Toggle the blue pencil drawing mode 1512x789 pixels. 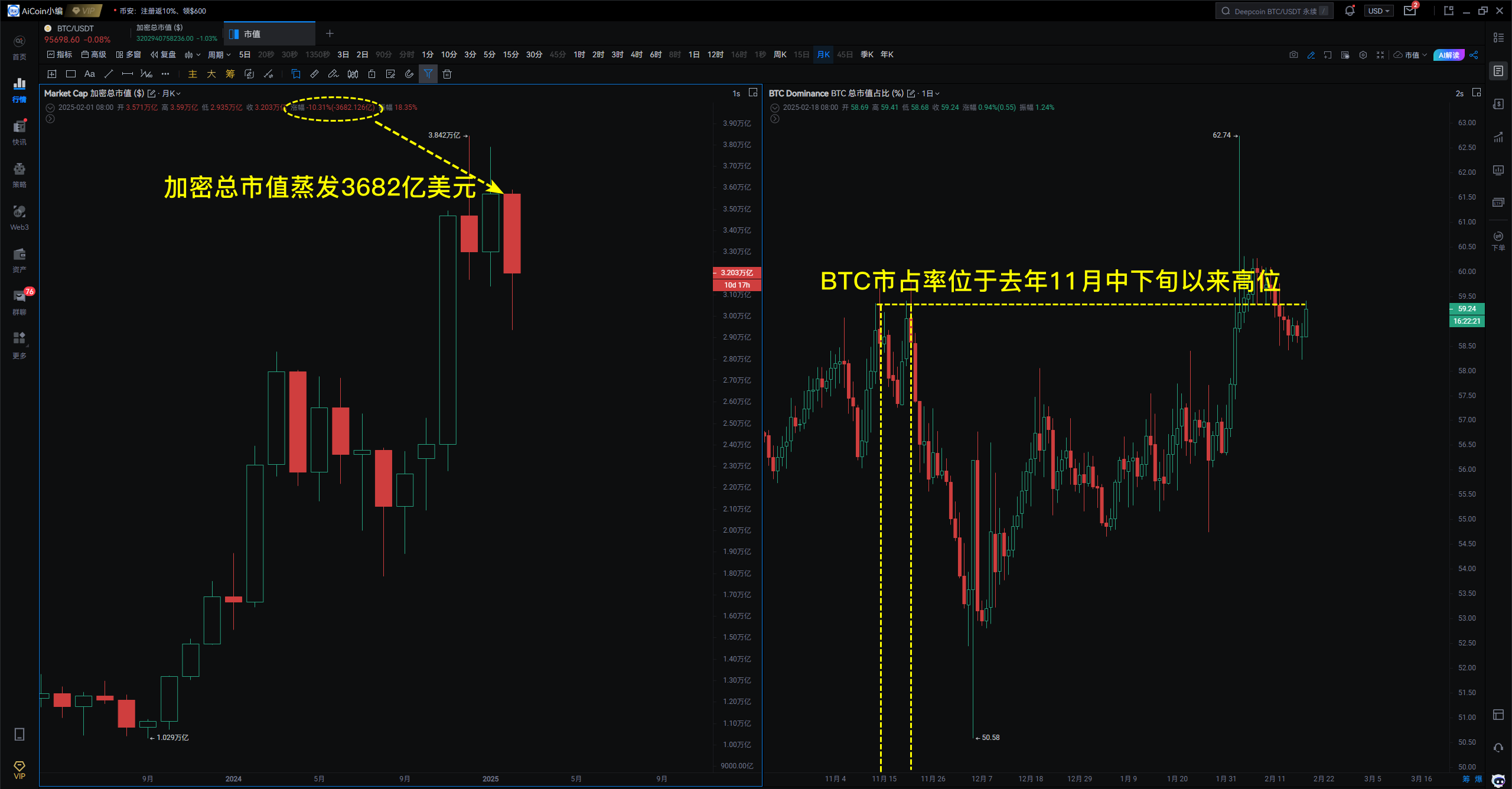point(1311,55)
